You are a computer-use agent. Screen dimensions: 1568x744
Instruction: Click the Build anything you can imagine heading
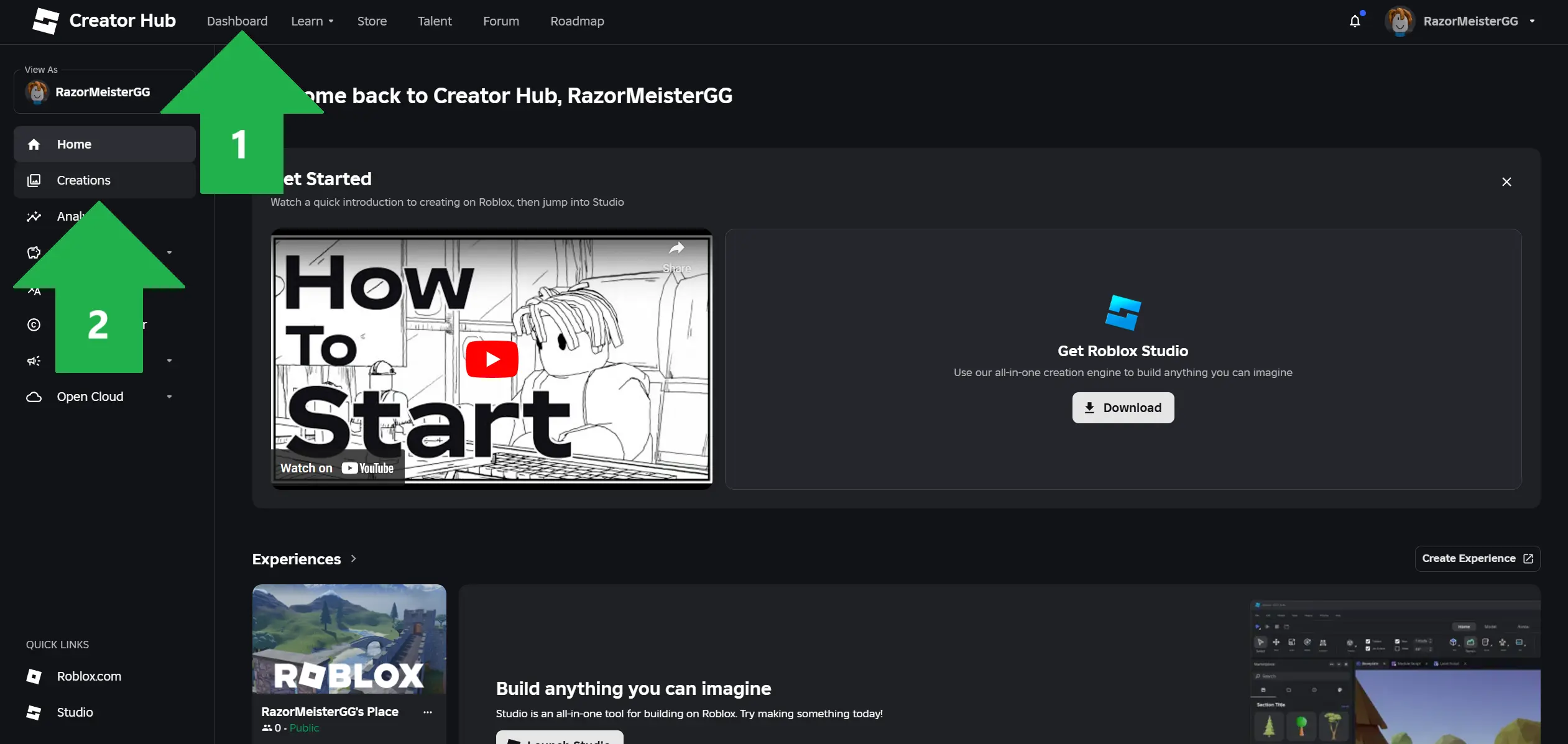click(634, 688)
